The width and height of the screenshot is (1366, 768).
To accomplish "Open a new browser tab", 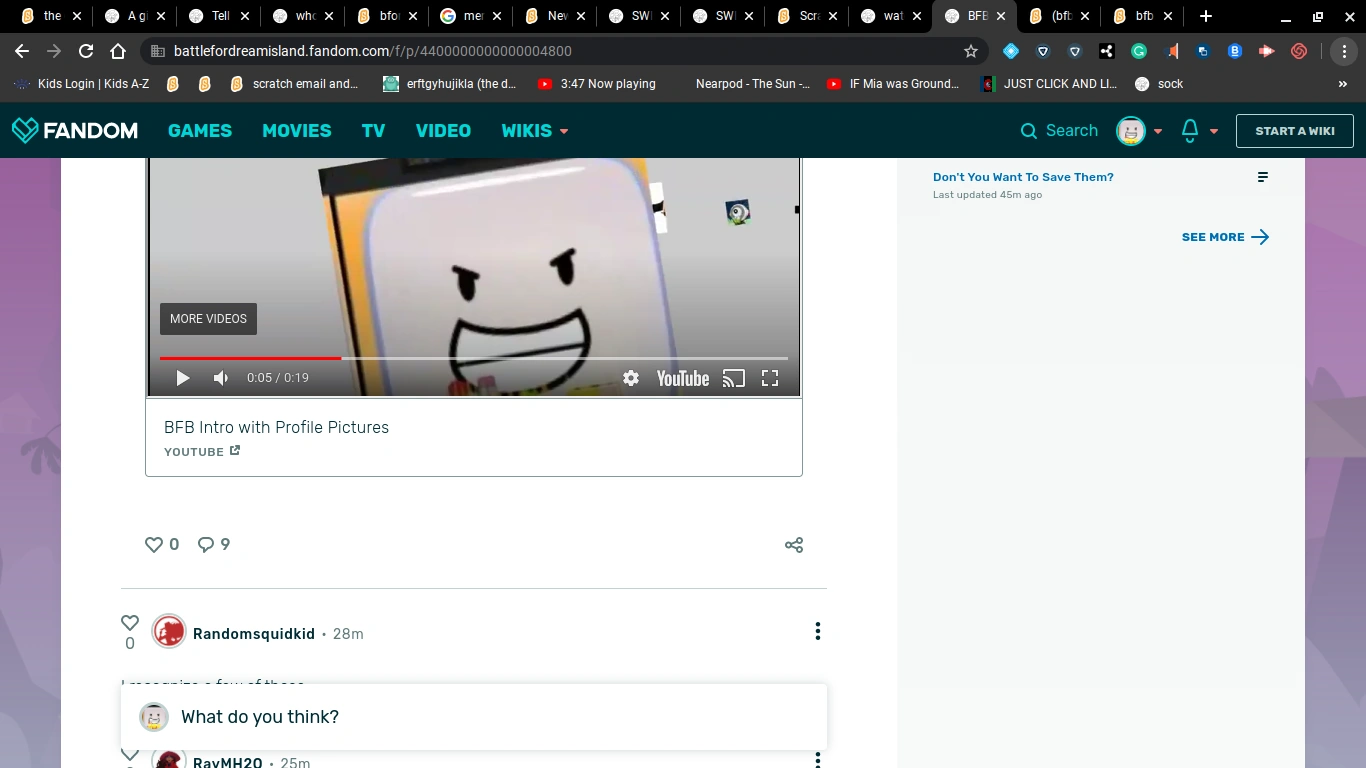I will coord(1206,16).
